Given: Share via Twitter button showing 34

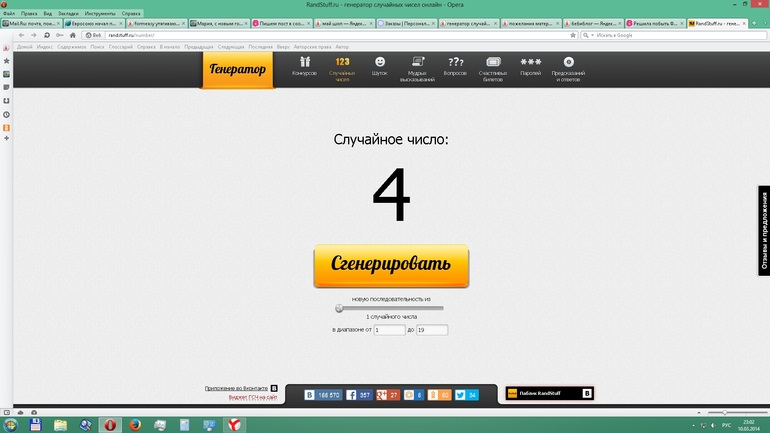Looking at the screenshot, I should [x=466, y=395].
